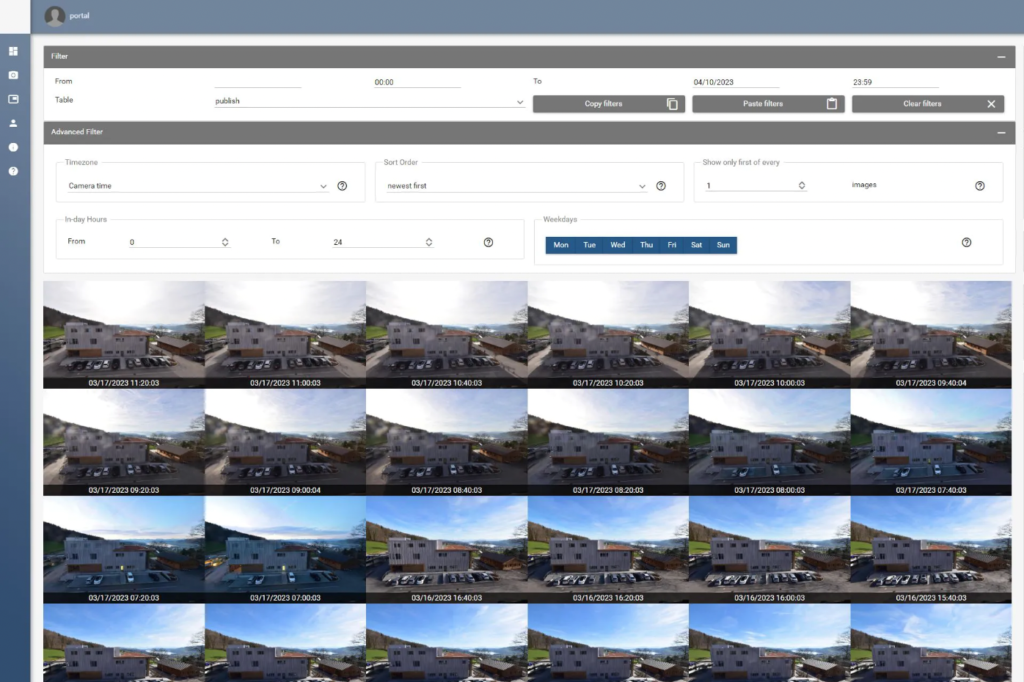Screen dimensions: 1024x682
Task: Open the Sort Order dropdown
Action: [516, 186]
